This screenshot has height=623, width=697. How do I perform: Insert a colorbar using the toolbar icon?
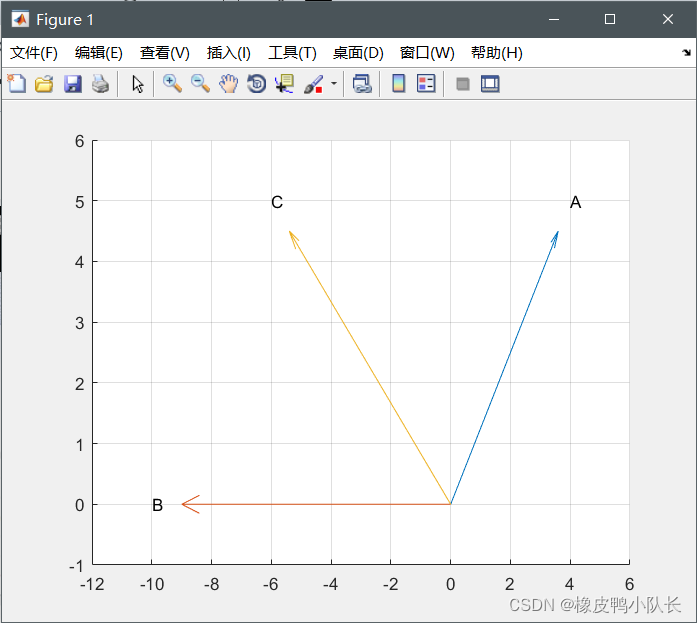398,84
